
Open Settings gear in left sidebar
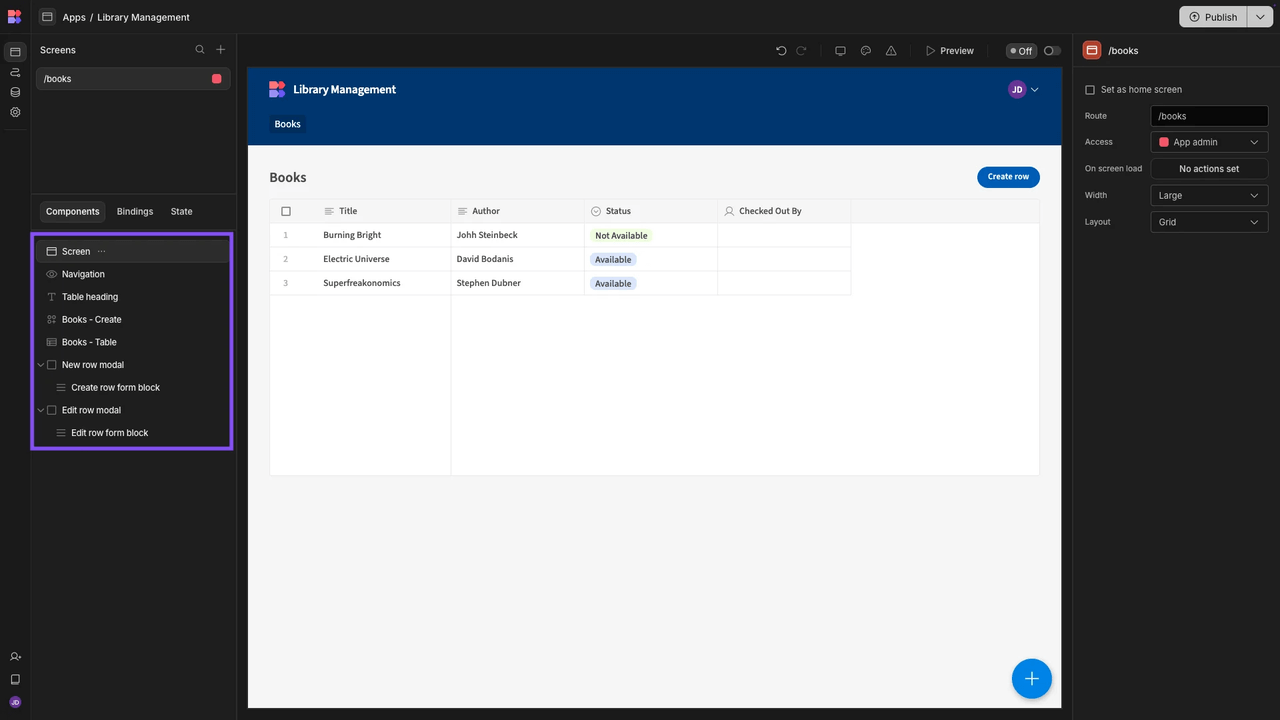point(15,112)
